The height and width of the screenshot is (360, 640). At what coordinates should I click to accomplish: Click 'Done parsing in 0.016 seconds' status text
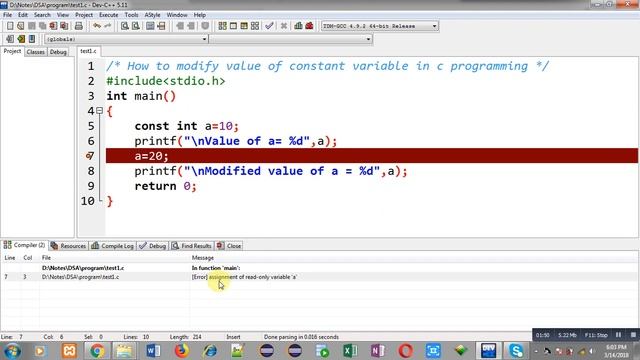301,337
